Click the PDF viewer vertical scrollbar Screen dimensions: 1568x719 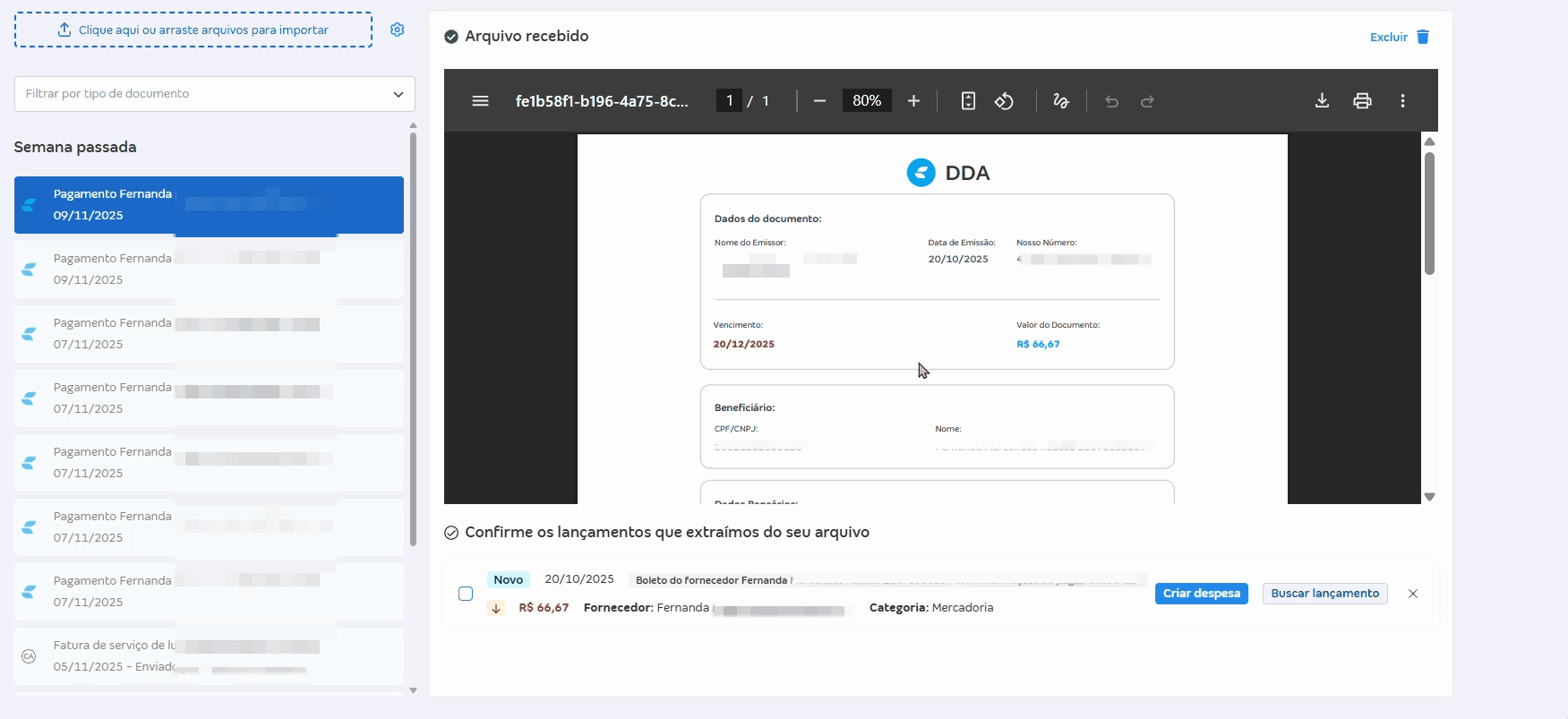(x=1430, y=213)
